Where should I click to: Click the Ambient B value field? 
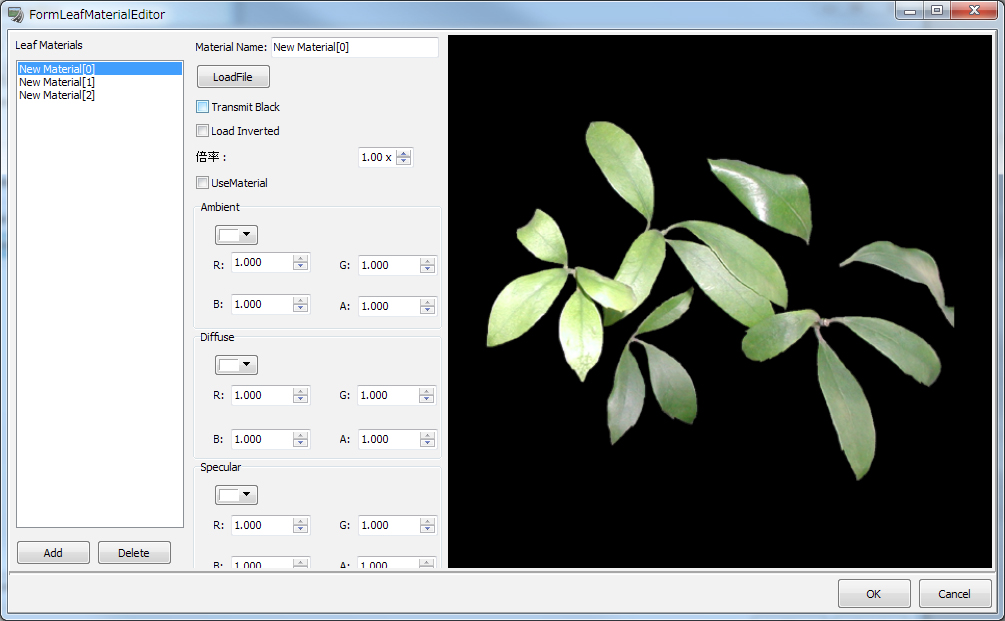262,304
